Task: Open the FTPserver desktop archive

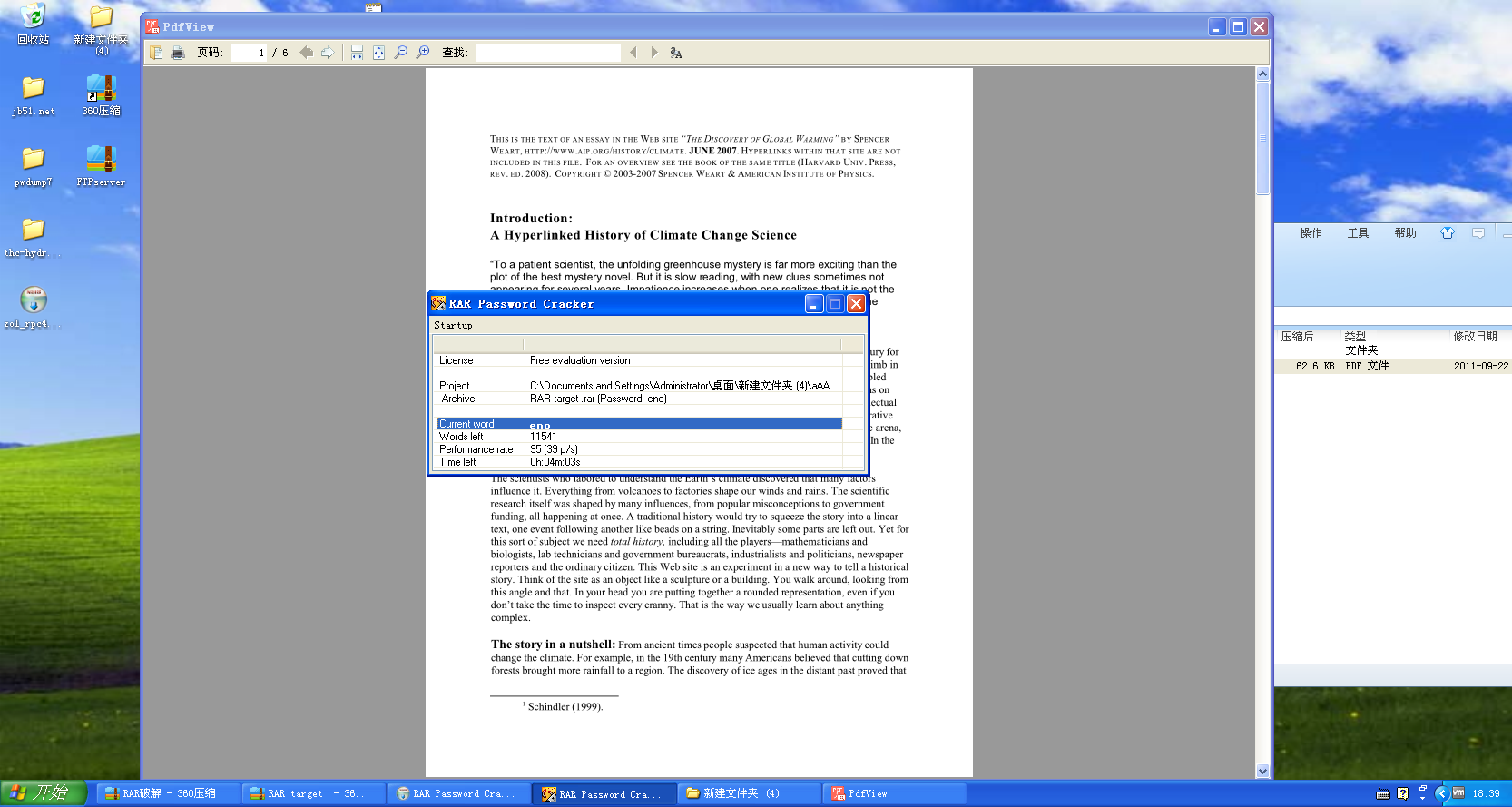Action: coord(102,166)
